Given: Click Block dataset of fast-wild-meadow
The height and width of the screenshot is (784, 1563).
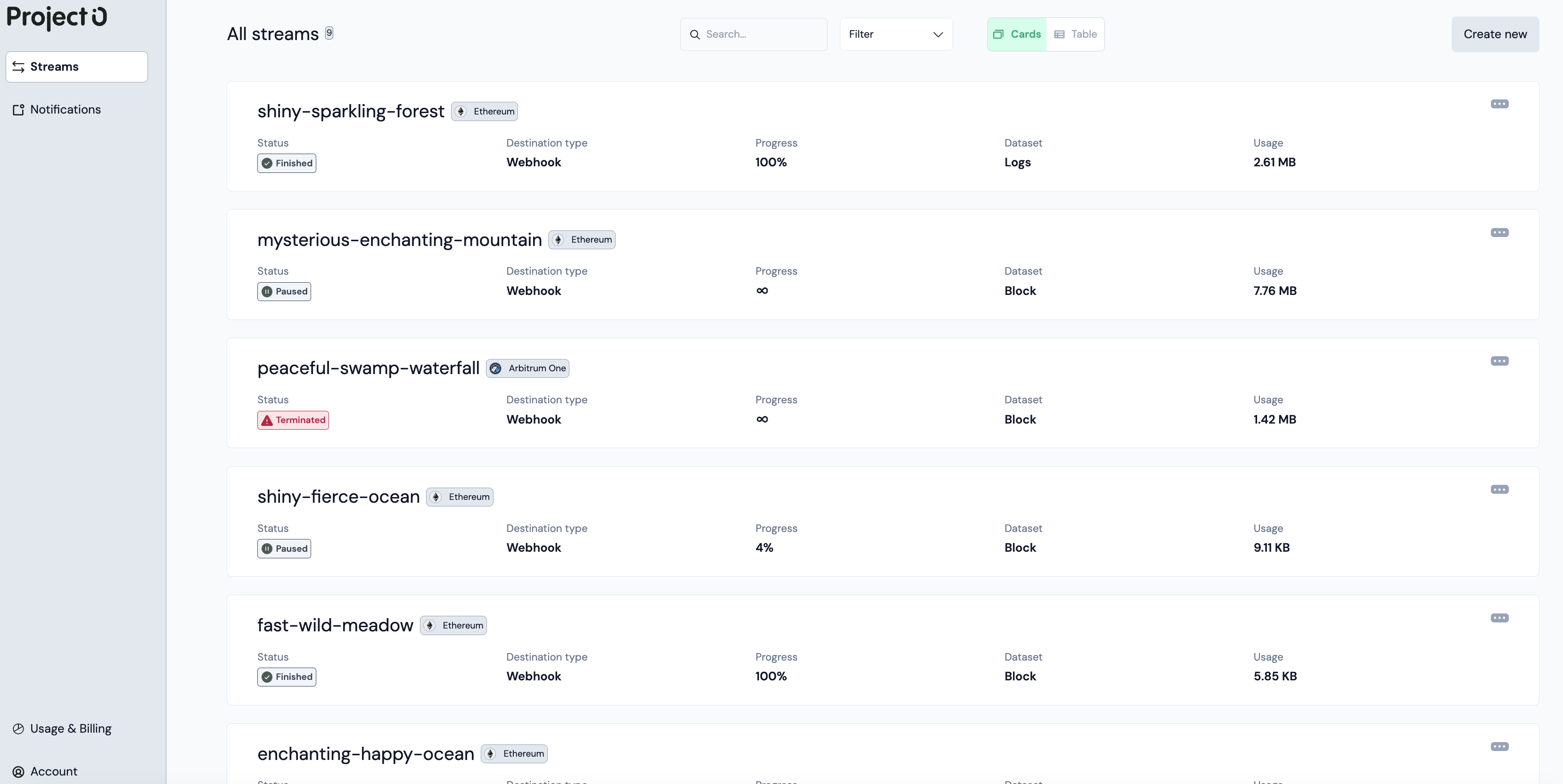Looking at the screenshot, I should tap(1020, 676).
